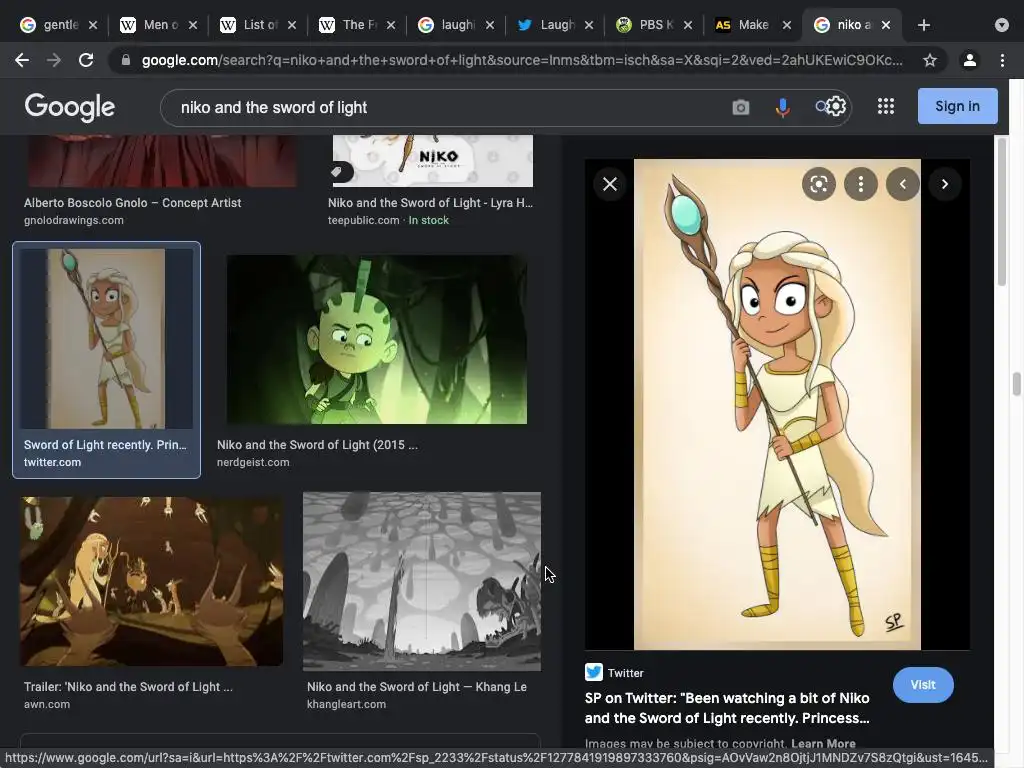Close the active 'niko a' tab

[x=886, y=25]
